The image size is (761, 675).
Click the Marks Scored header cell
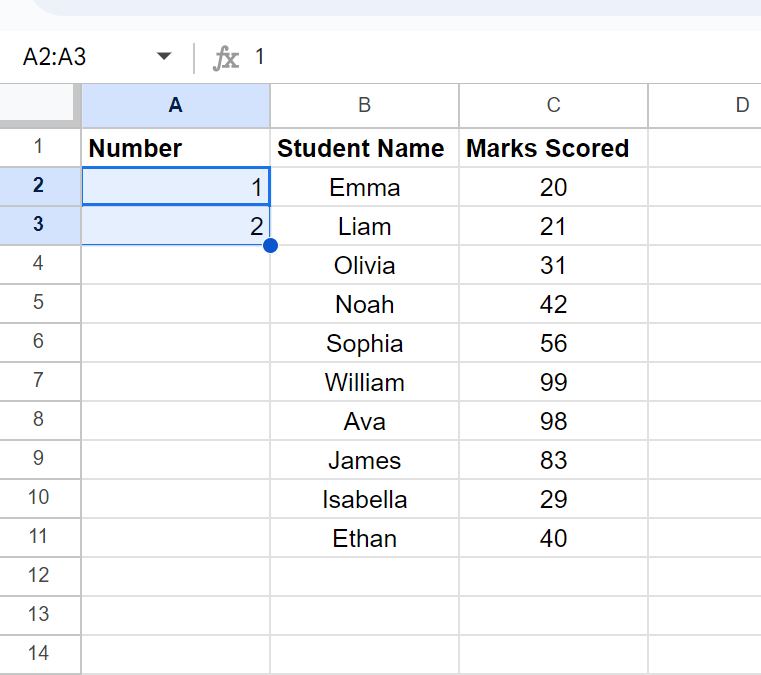tap(553, 148)
